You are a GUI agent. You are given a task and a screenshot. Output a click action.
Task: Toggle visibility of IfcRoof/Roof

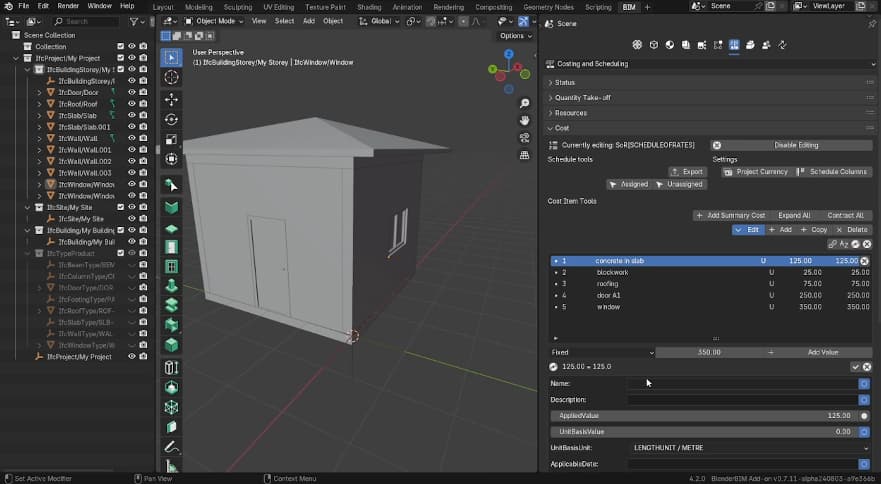tap(131, 104)
